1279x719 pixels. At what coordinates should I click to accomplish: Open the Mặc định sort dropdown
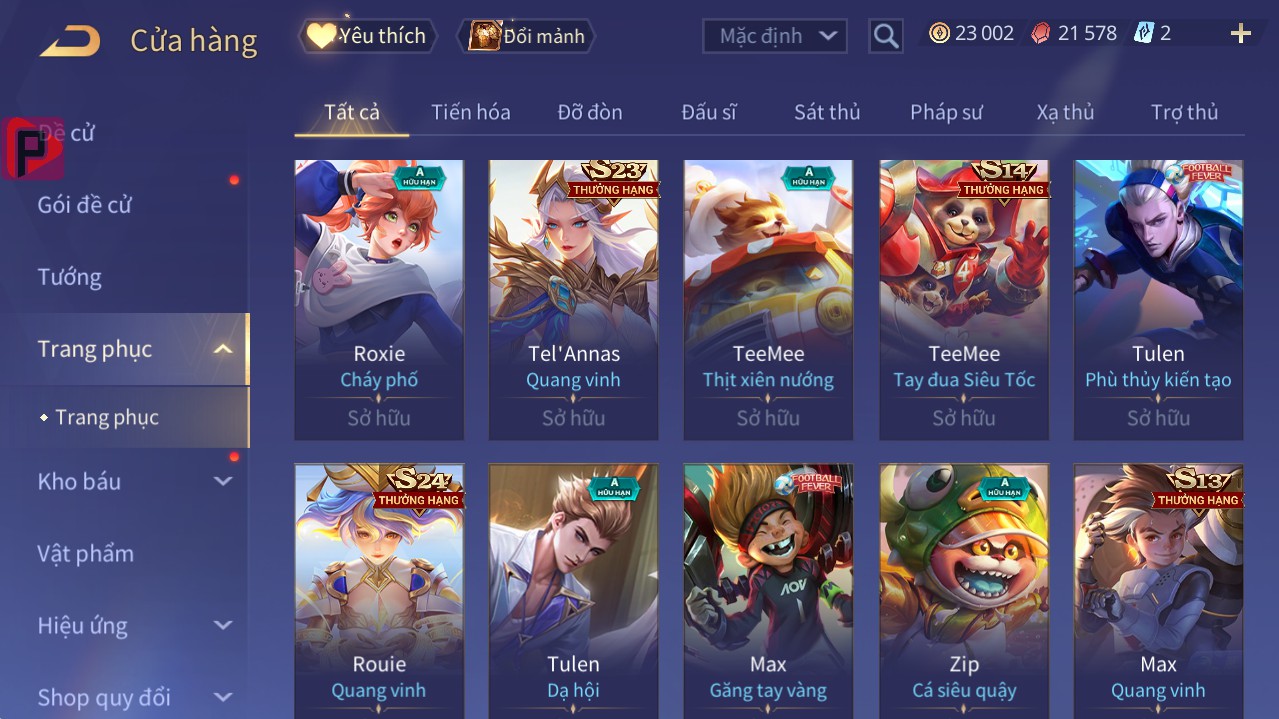coord(775,36)
